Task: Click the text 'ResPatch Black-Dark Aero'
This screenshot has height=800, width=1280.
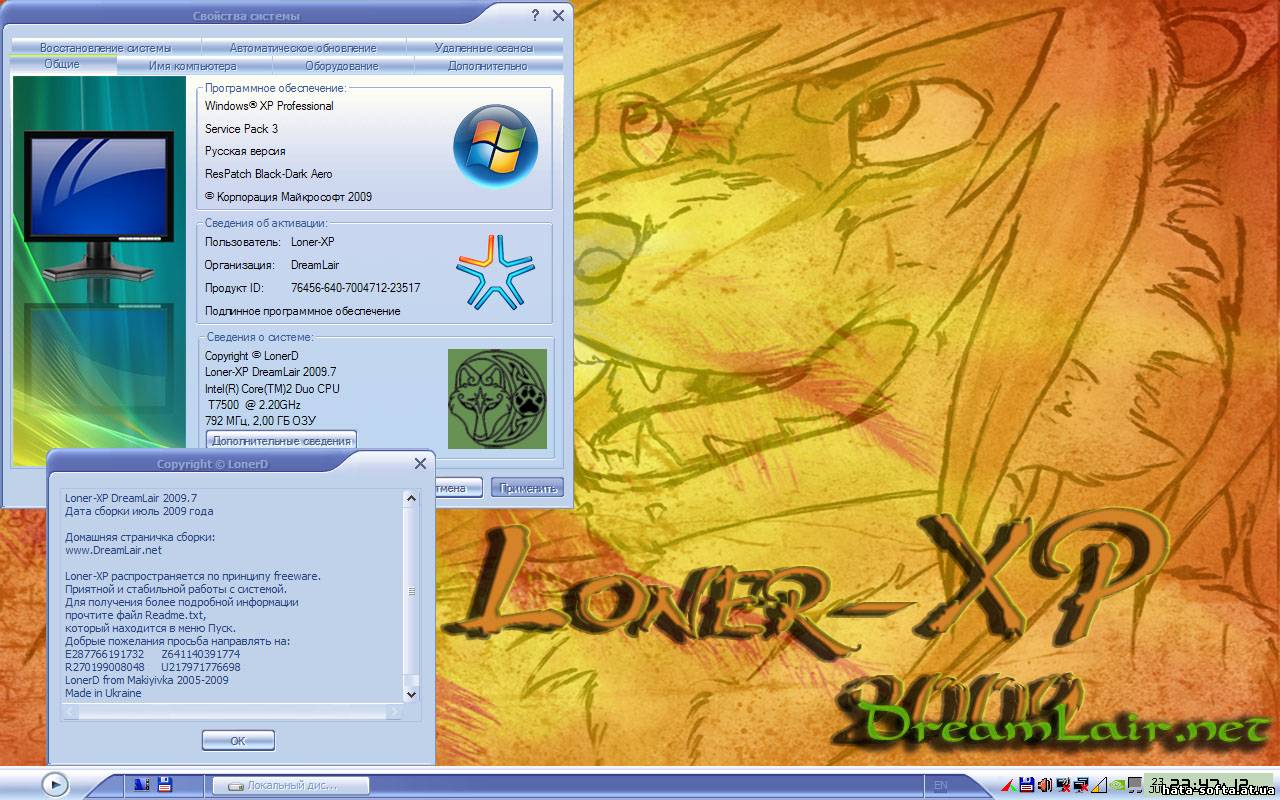Action: (268, 174)
